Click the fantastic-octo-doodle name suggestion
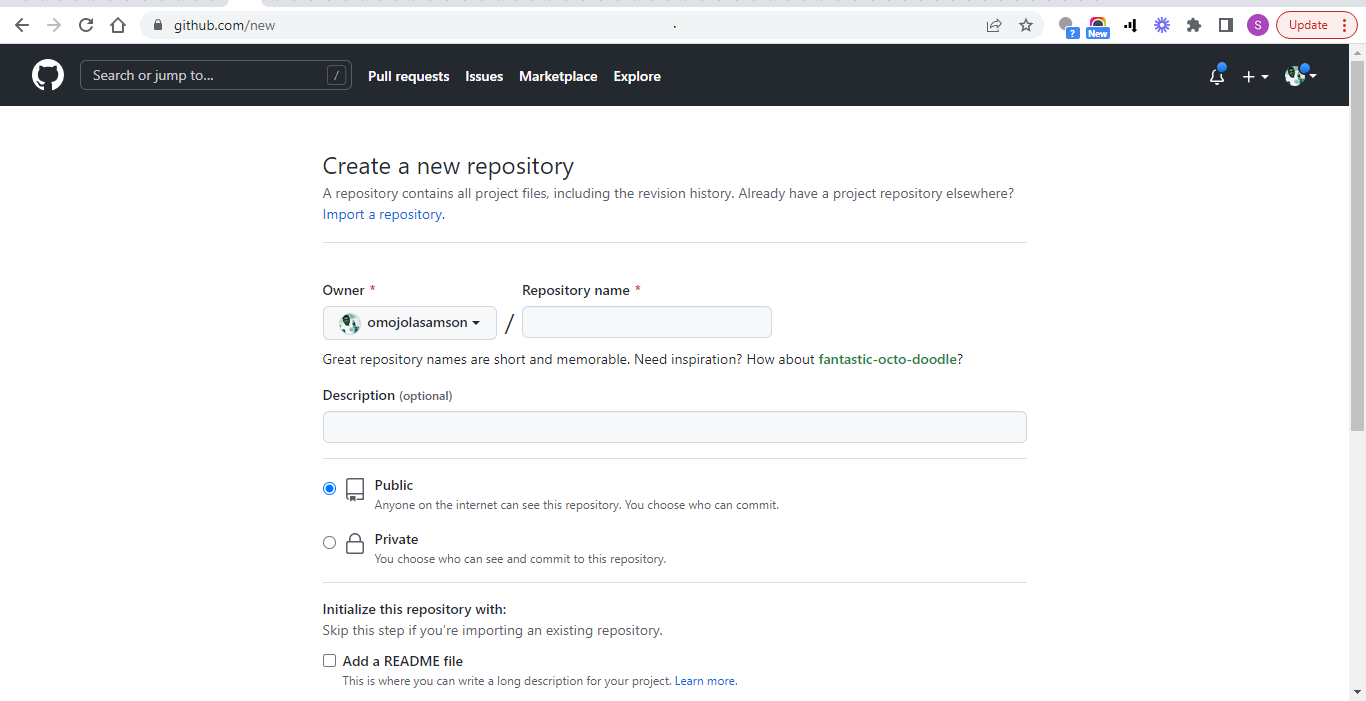This screenshot has height=701, width=1366. coord(886,359)
